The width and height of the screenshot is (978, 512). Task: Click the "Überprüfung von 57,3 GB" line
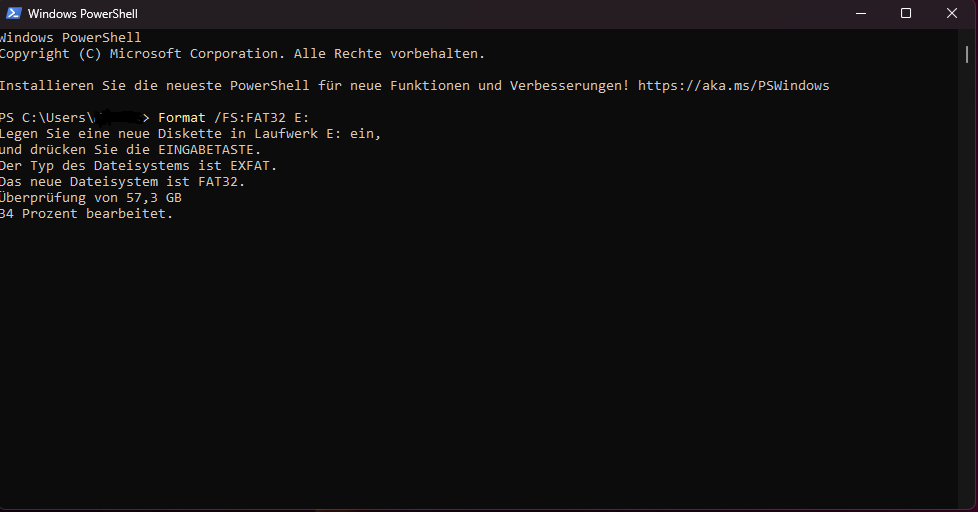91,198
